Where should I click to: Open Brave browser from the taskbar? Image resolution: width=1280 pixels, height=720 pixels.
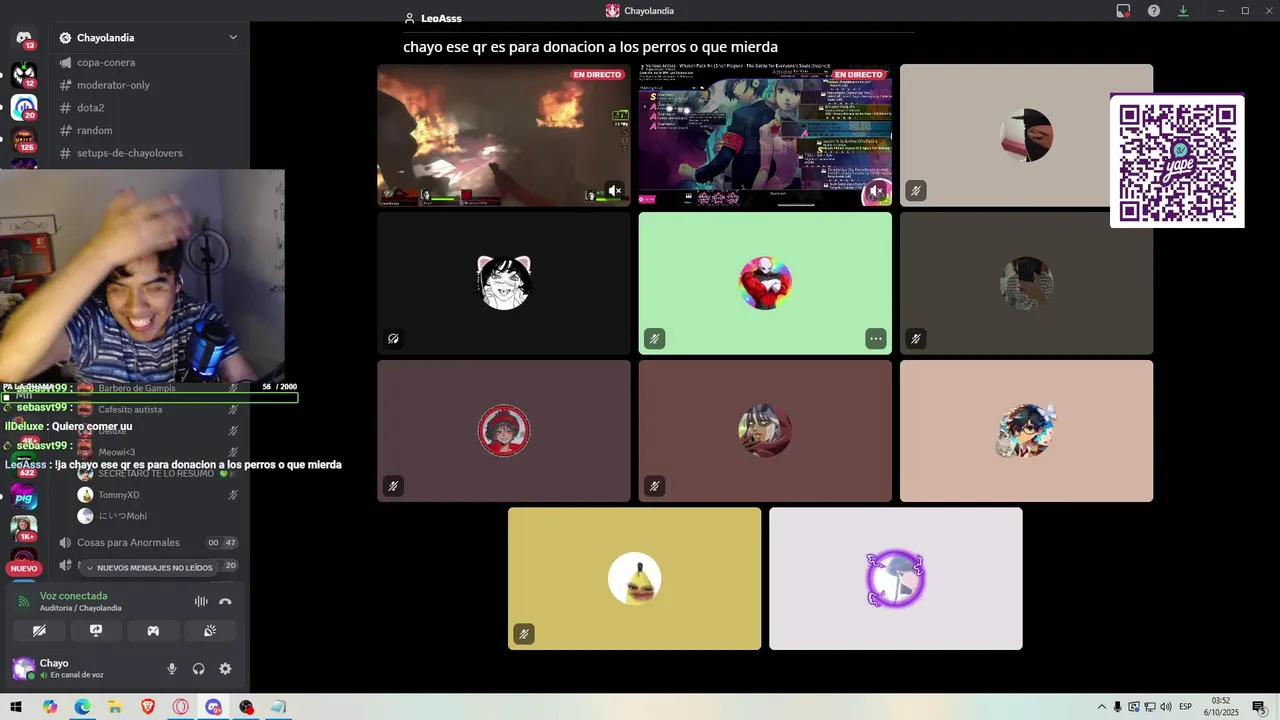(x=148, y=707)
